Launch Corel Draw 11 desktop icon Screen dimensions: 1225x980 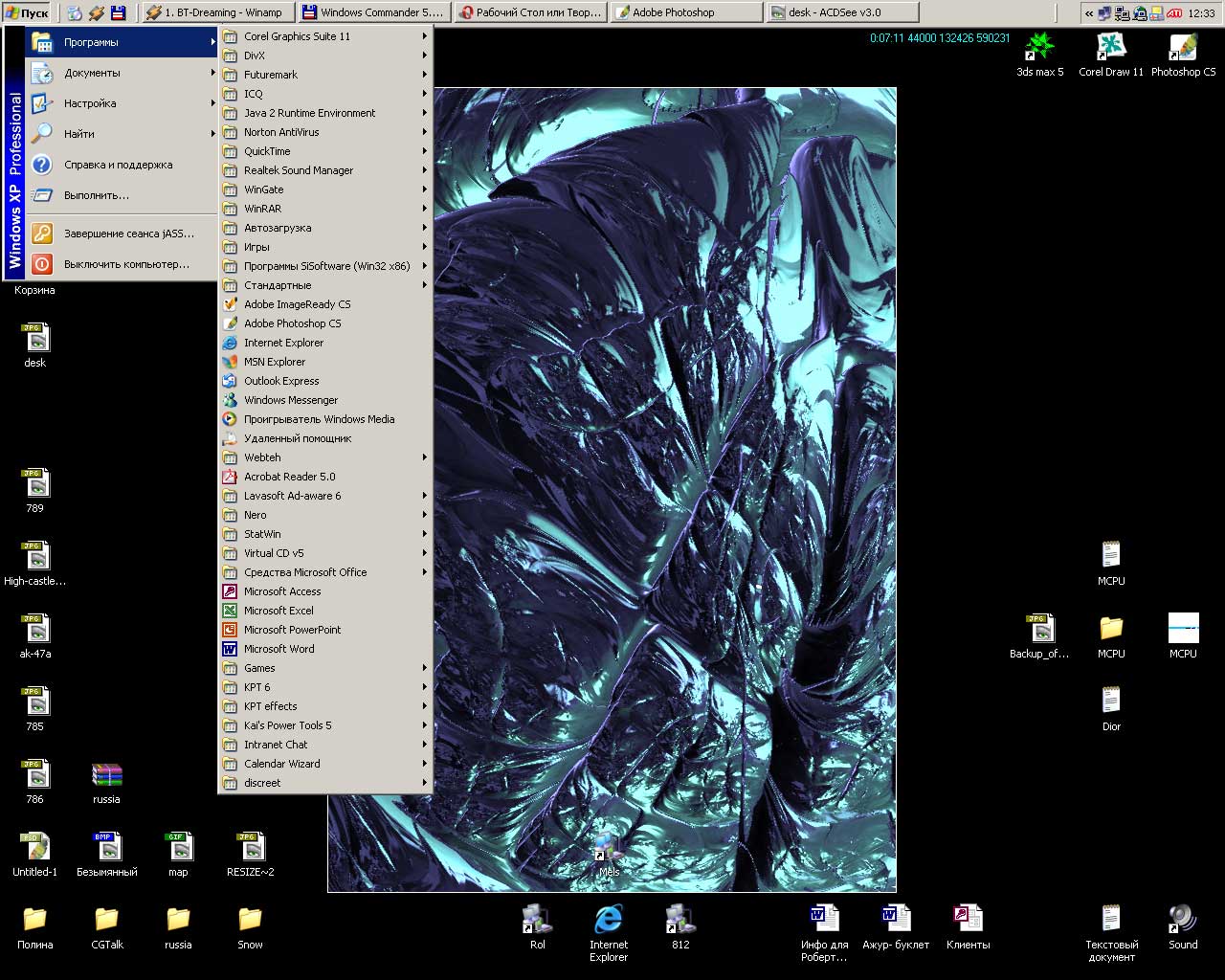1110,48
